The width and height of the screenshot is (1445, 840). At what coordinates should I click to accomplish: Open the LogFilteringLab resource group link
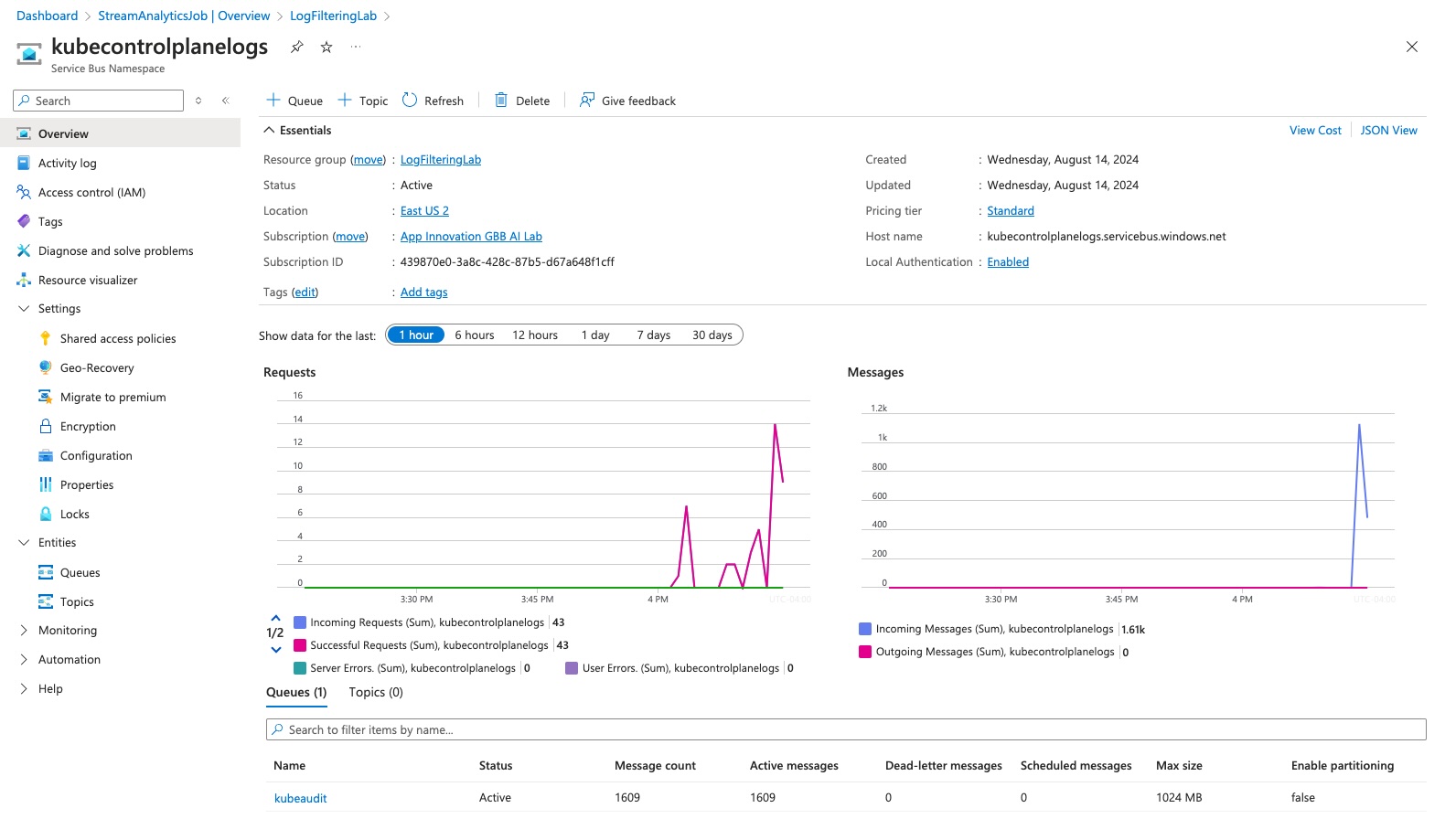coord(441,160)
